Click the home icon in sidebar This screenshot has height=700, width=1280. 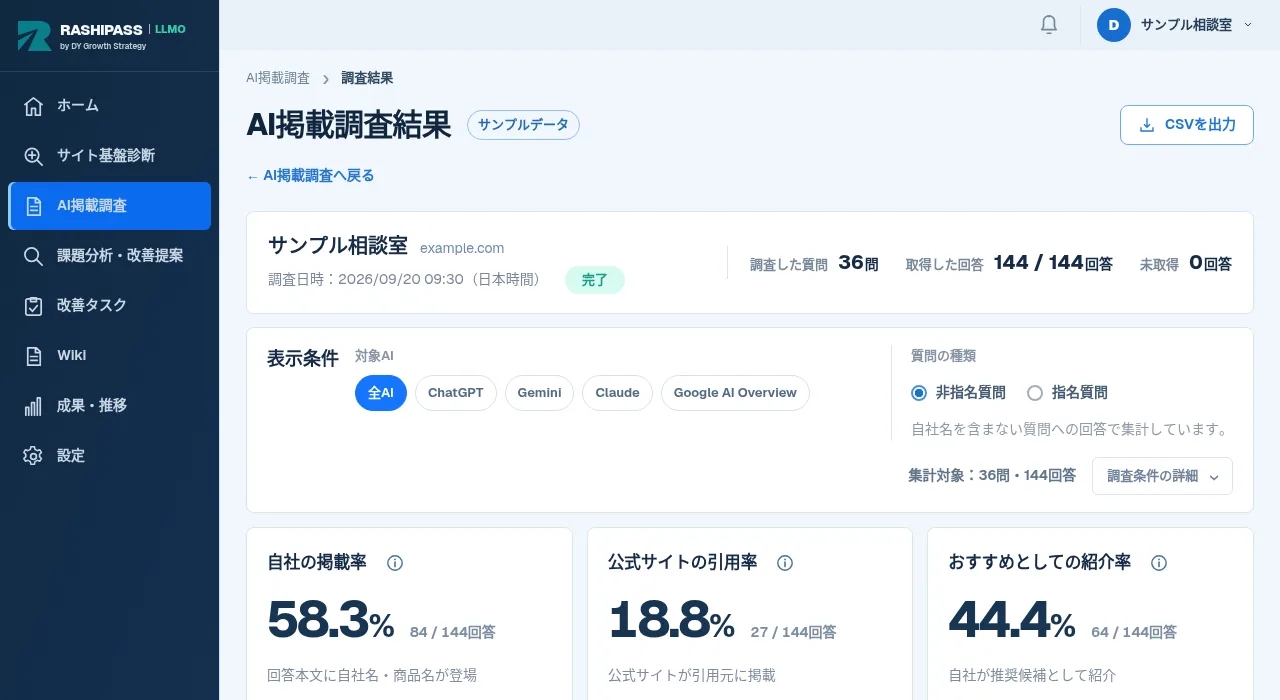click(34, 106)
